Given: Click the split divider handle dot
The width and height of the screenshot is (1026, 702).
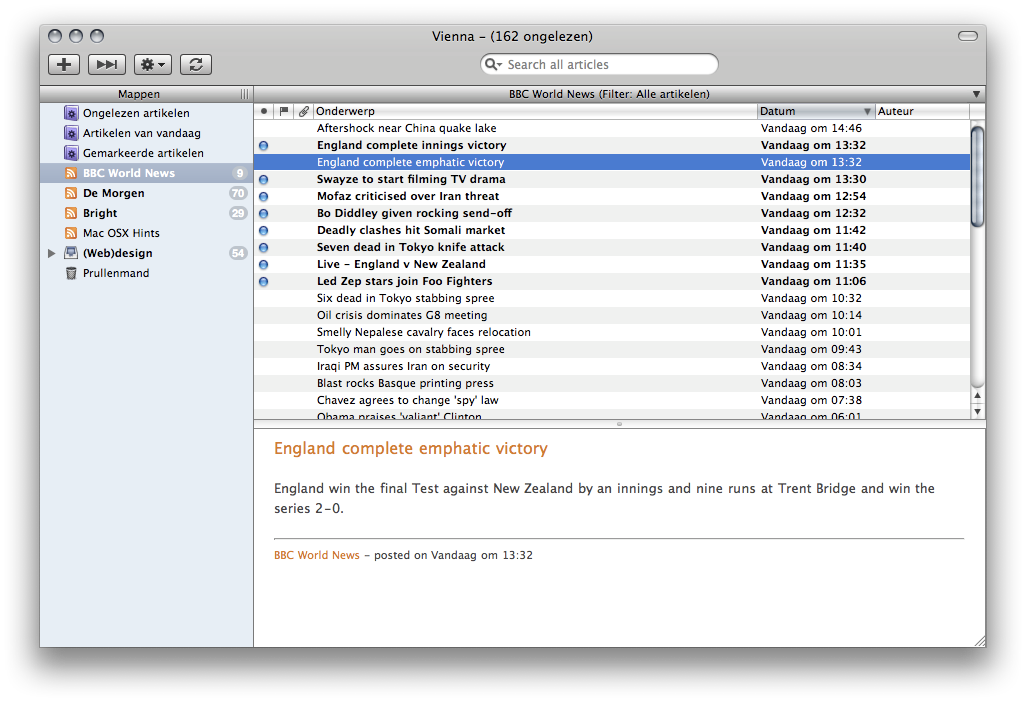Looking at the screenshot, I should tap(619, 424).
